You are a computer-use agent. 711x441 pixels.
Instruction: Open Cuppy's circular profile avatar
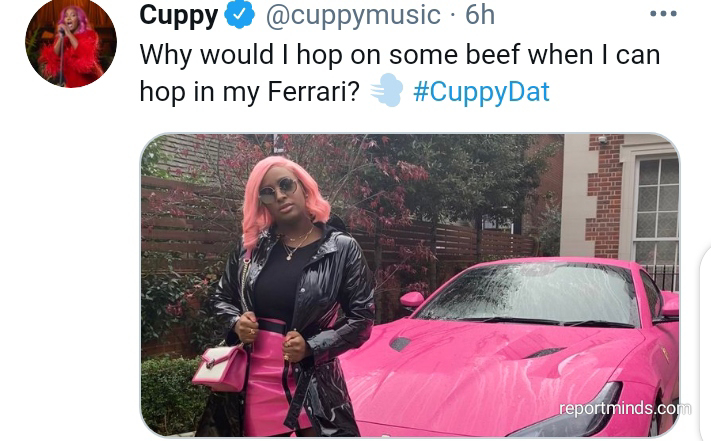pos(71,42)
